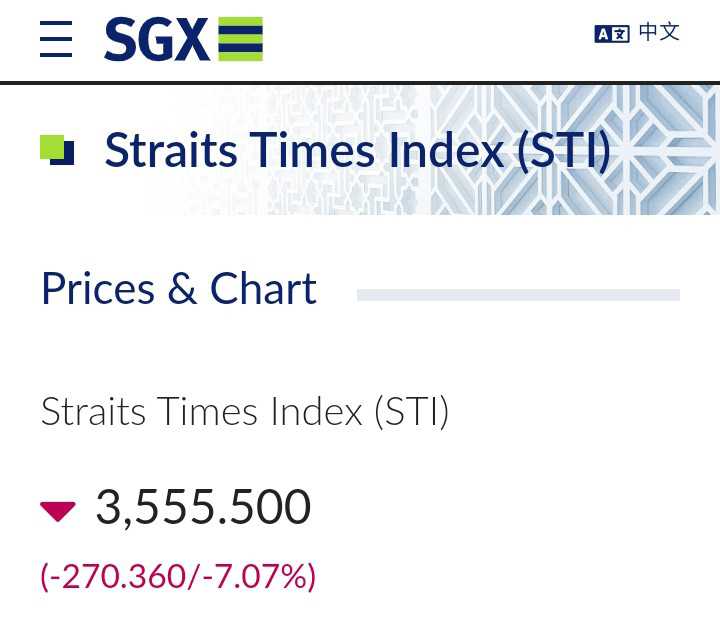Switch the site language to 中文
The image size is (720, 628).
(659, 32)
